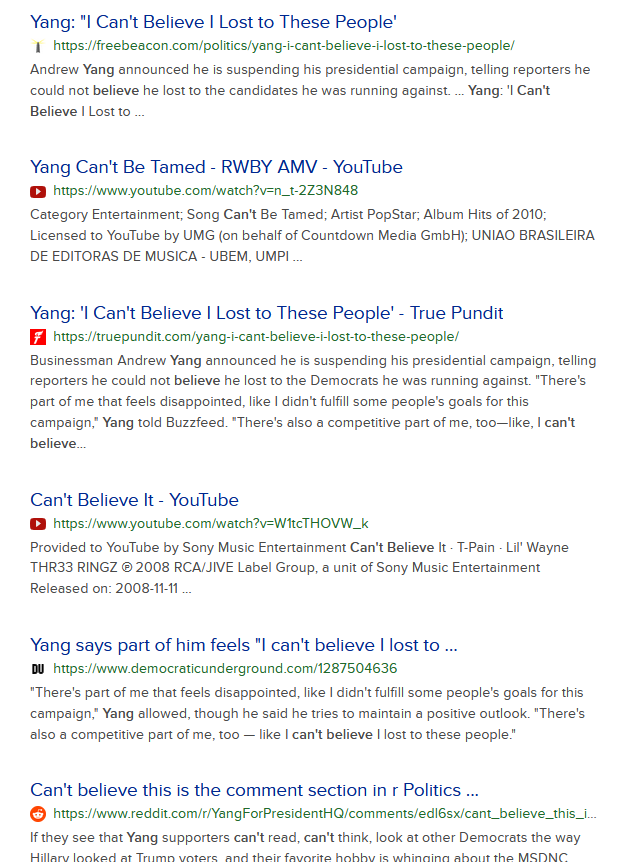Click the Reddit favicon icon
This screenshot has height=862, width=623.
pos(37,814)
